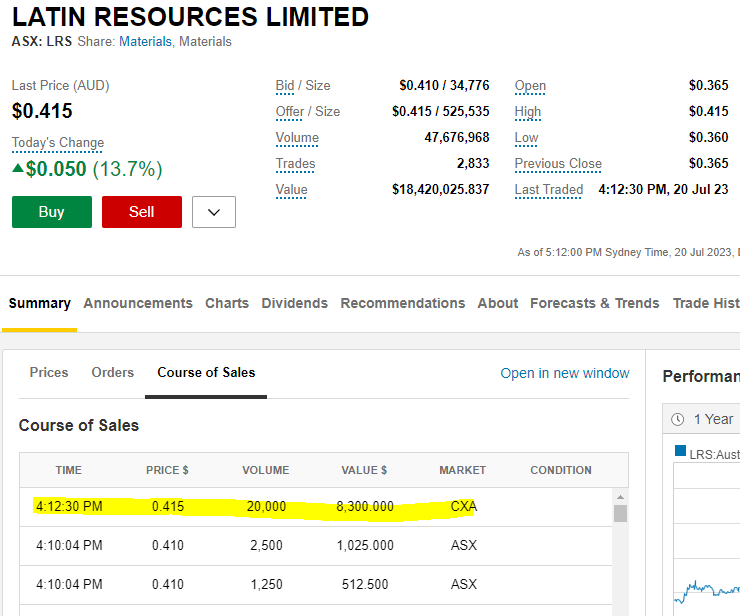The image size is (740, 616).
Task: View the About tab
Action: click(497, 303)
